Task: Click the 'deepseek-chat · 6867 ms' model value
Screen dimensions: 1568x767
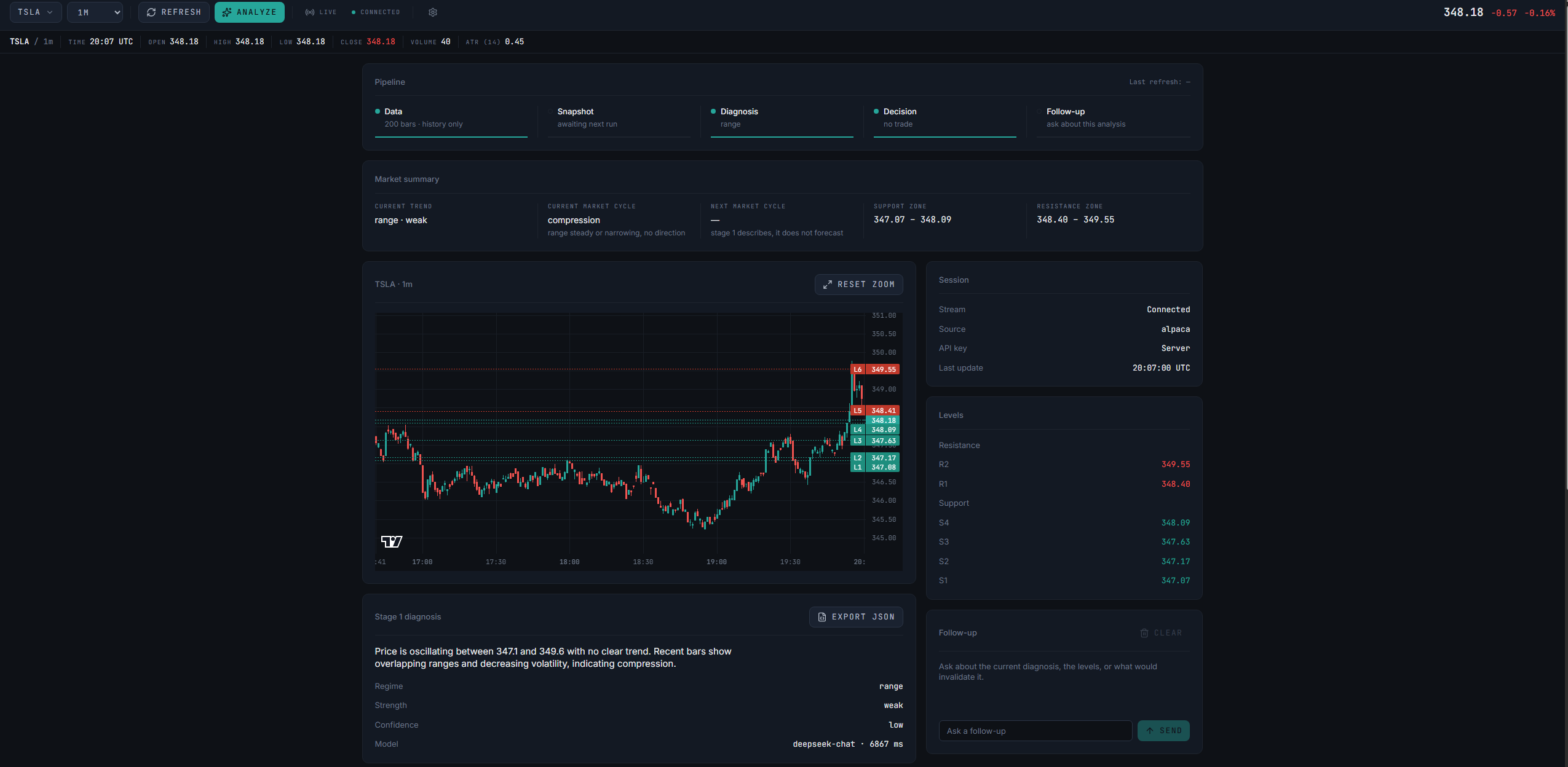Action: coord(847,744)
